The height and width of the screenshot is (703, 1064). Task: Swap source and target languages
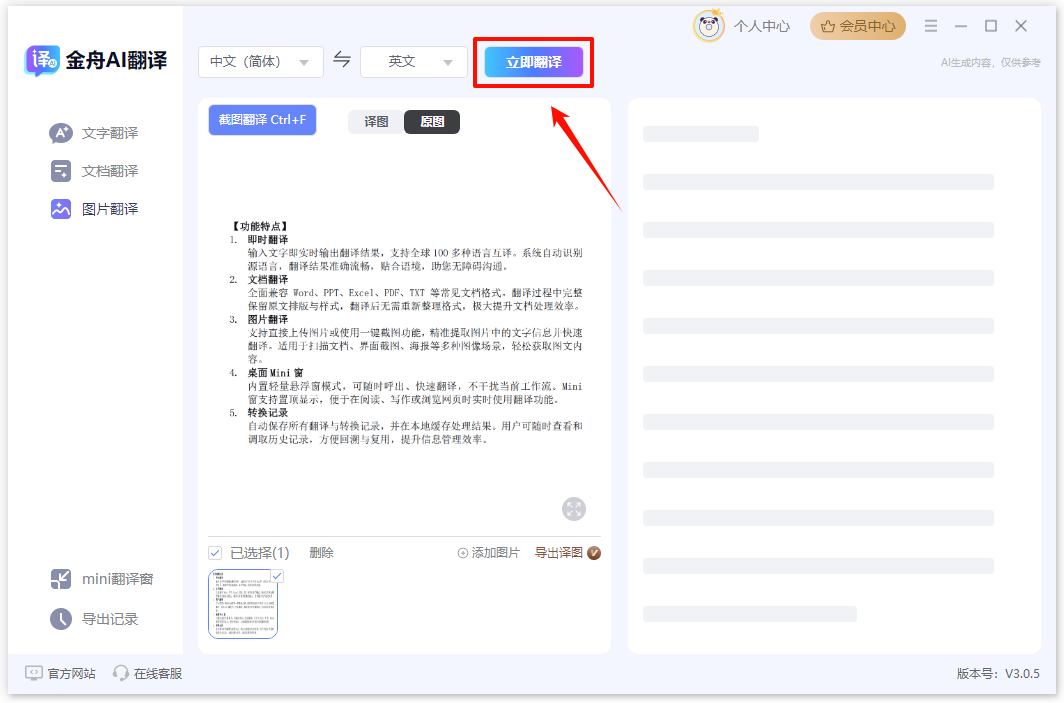(342, 61)
